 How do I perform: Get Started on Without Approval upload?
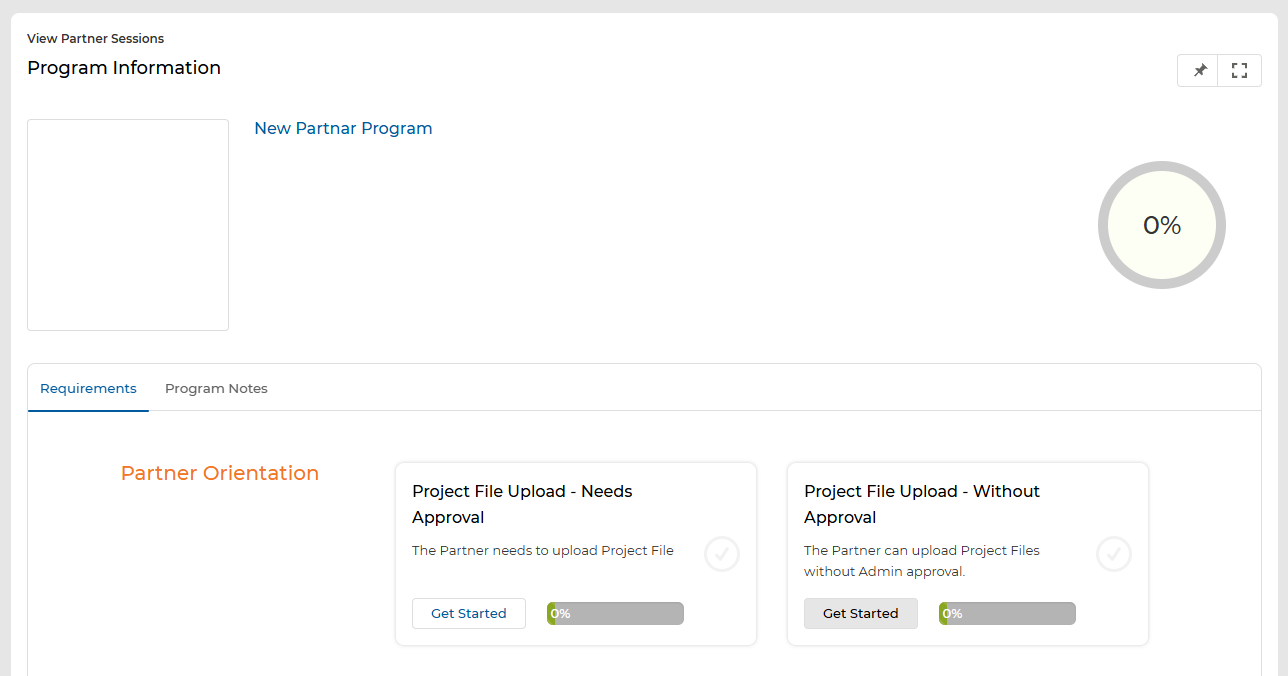pyautogui.click(x=861, y=613)
